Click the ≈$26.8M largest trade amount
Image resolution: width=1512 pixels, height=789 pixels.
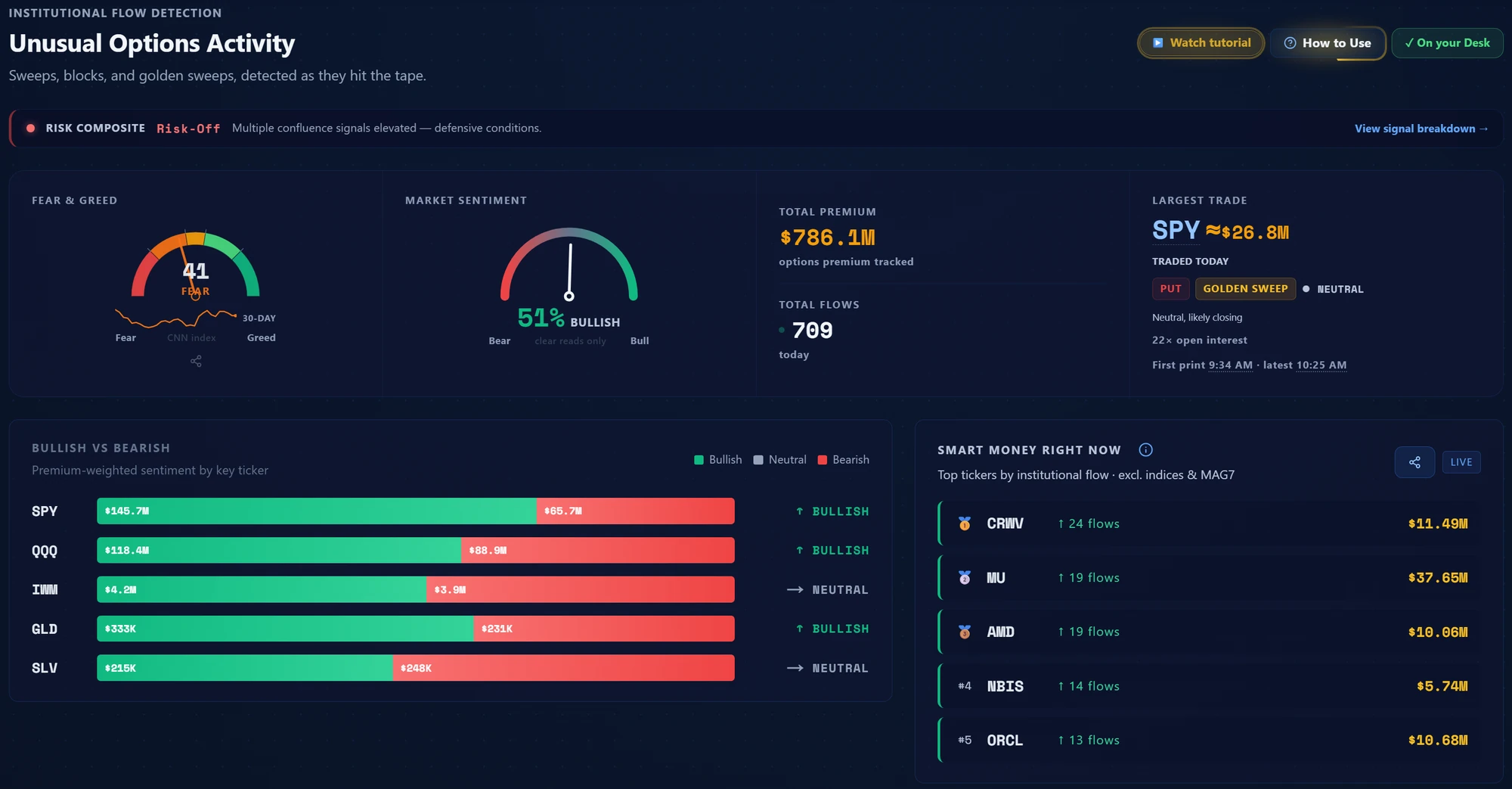(x=1247, y=231)
